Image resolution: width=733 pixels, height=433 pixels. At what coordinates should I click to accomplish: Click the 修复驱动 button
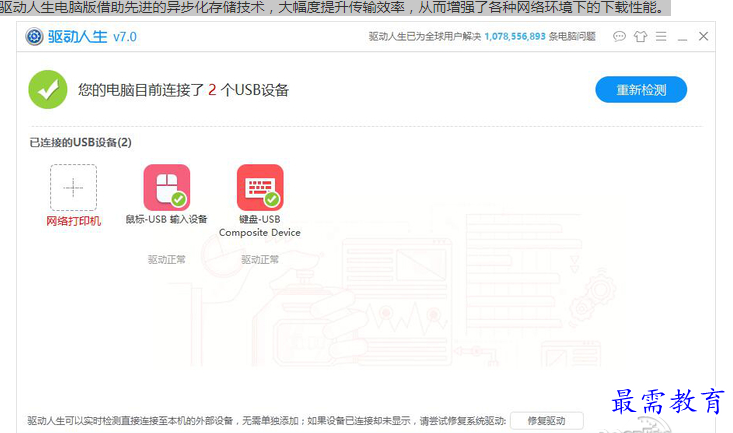point(546,421)
